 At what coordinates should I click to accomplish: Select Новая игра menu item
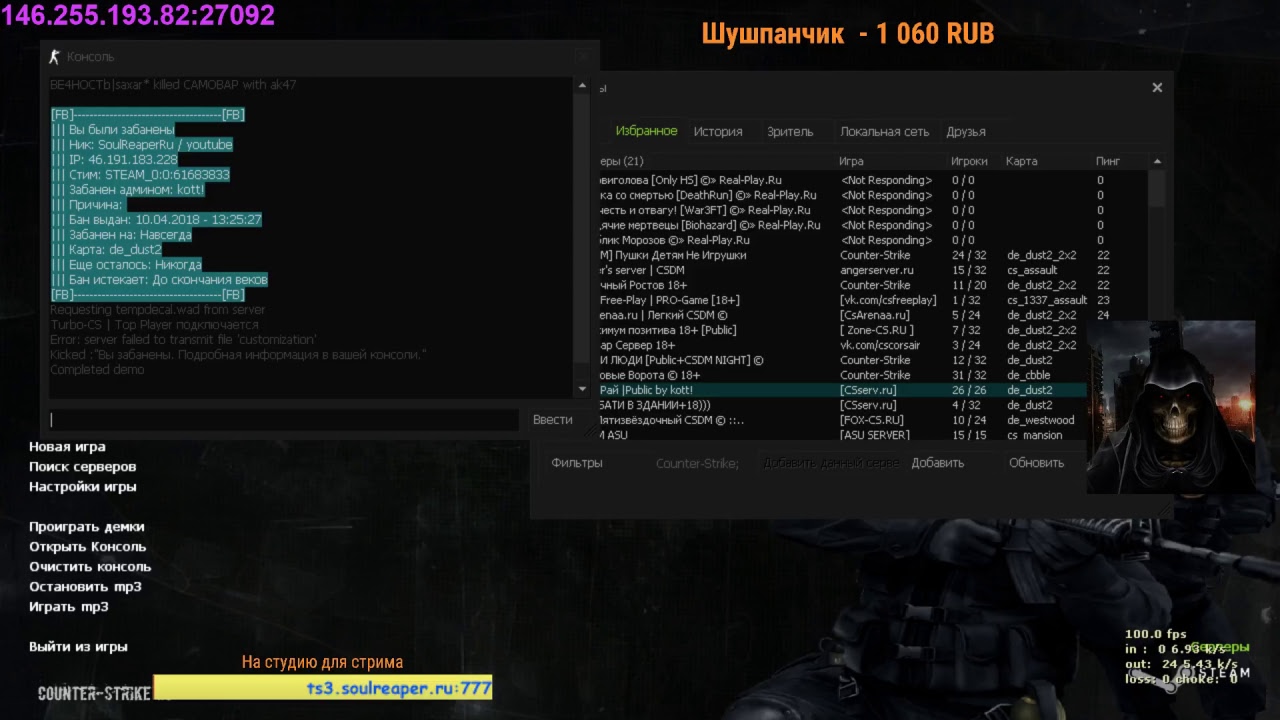pyautogui.click(x=67, y=447)
